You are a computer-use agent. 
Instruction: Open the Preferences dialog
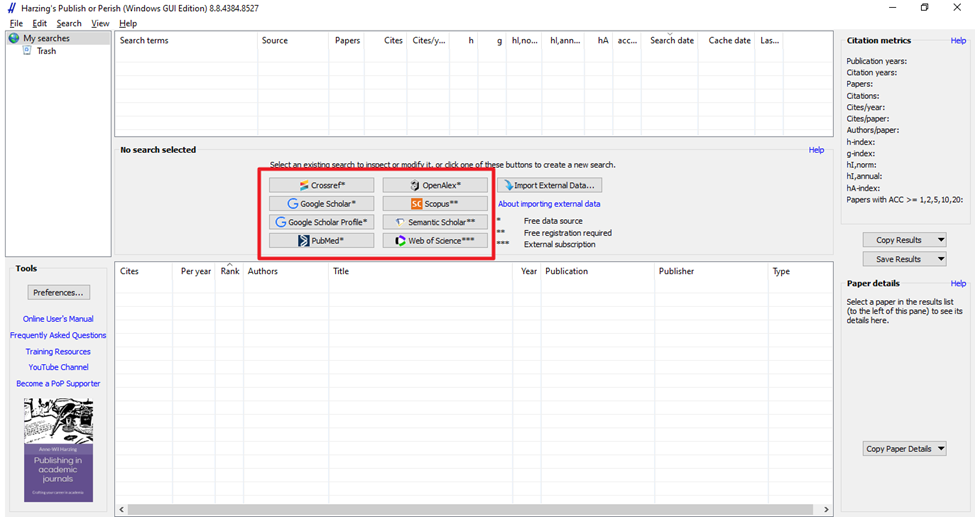coord(58,292)
